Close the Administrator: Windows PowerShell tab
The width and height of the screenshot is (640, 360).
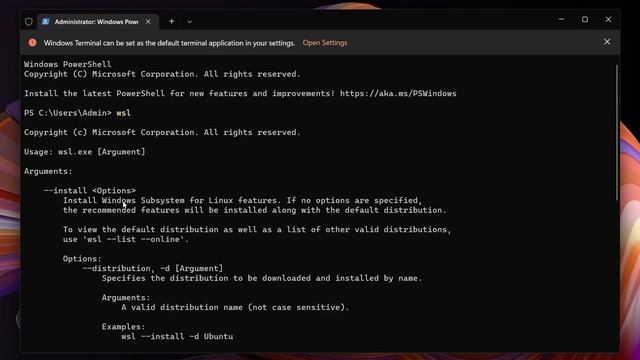pyautogui.click(x=148, y=22)
